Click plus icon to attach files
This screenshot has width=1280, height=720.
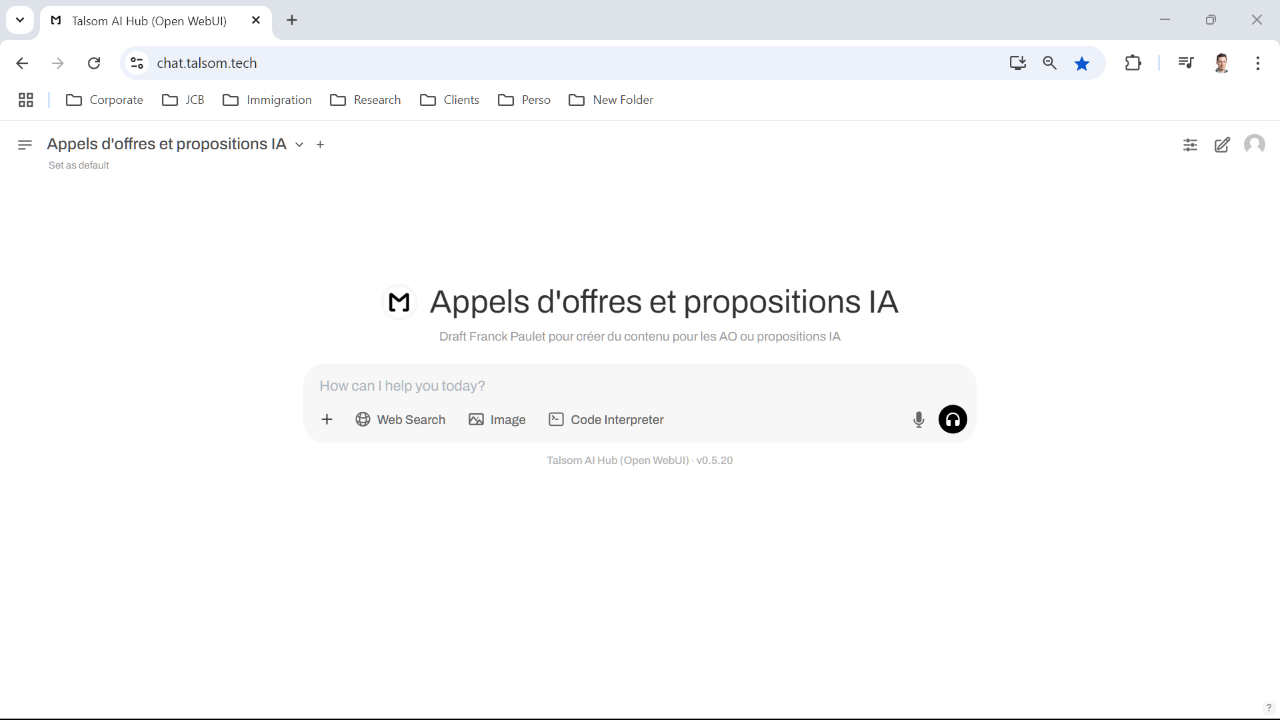327,420
